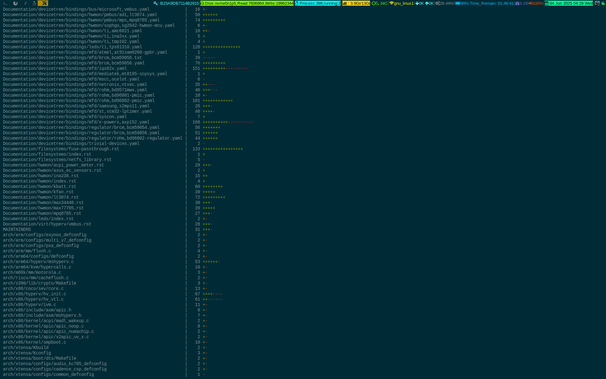Click the 34C temperature indicator
The width and height of the screenshot is (606, 379).
pos(380,3)
